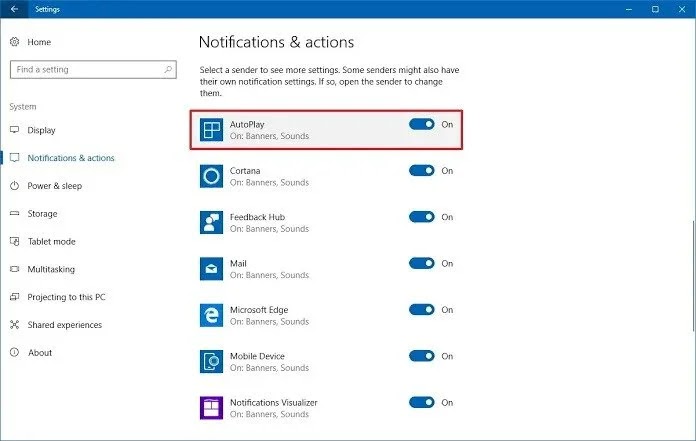This screenshot has height=441, width=696.
Task: Click the Display monitor icon
Action: pos(15,130)
